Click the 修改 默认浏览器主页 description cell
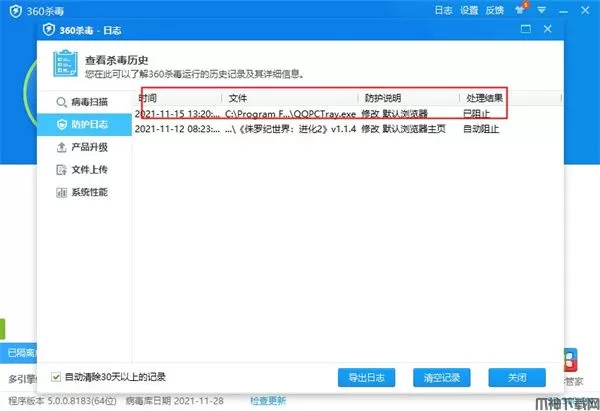This screenshot has width=600, height=411. 403,129
